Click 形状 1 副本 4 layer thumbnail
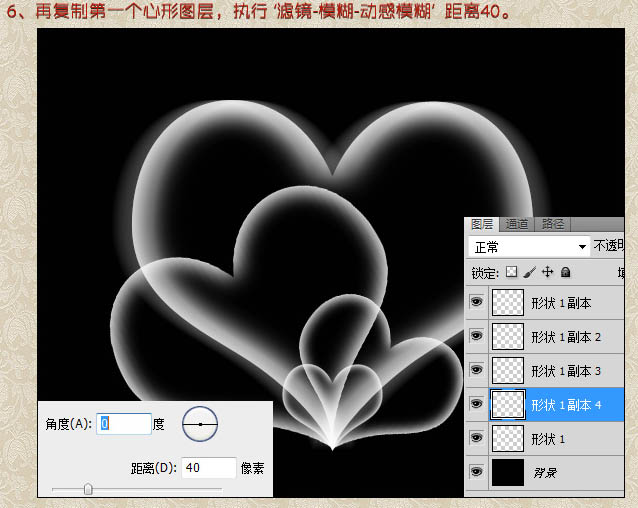Viewport: 638px width, 508px height. point(508,404)
